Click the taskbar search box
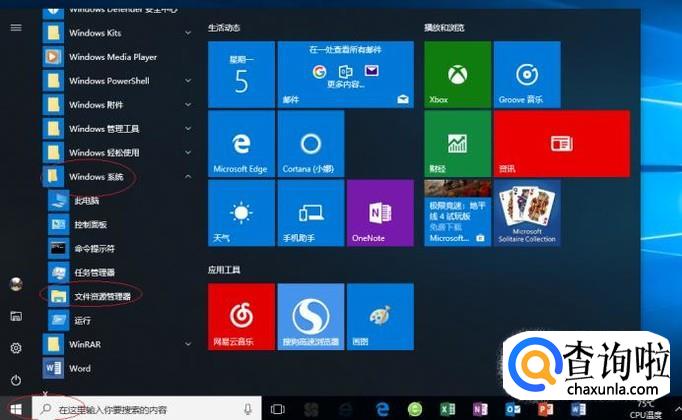Viewport: 682px width, 420px height. pyautogui.click(x=147, y=409)
